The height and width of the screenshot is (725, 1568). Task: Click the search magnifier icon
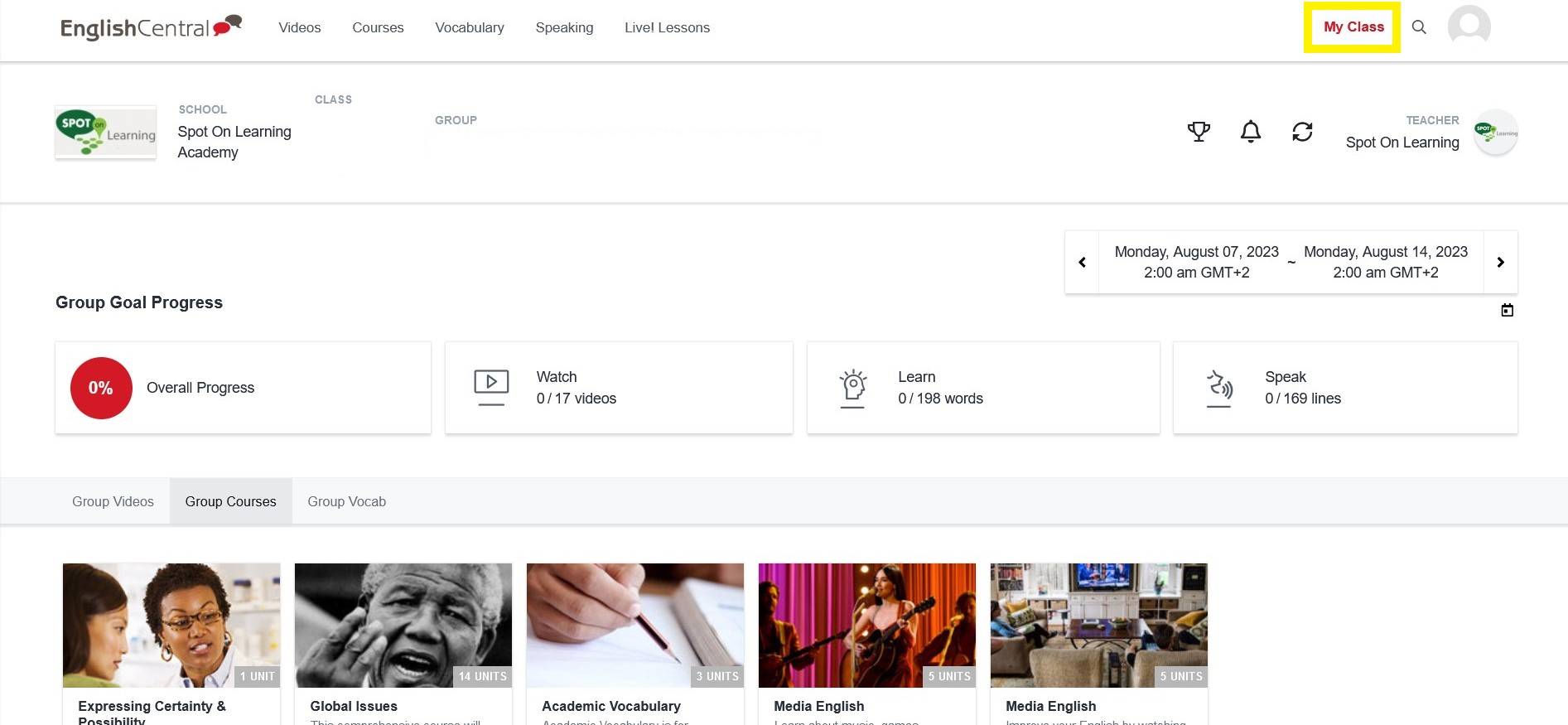pyautogui.click(x=1419, y=27)
